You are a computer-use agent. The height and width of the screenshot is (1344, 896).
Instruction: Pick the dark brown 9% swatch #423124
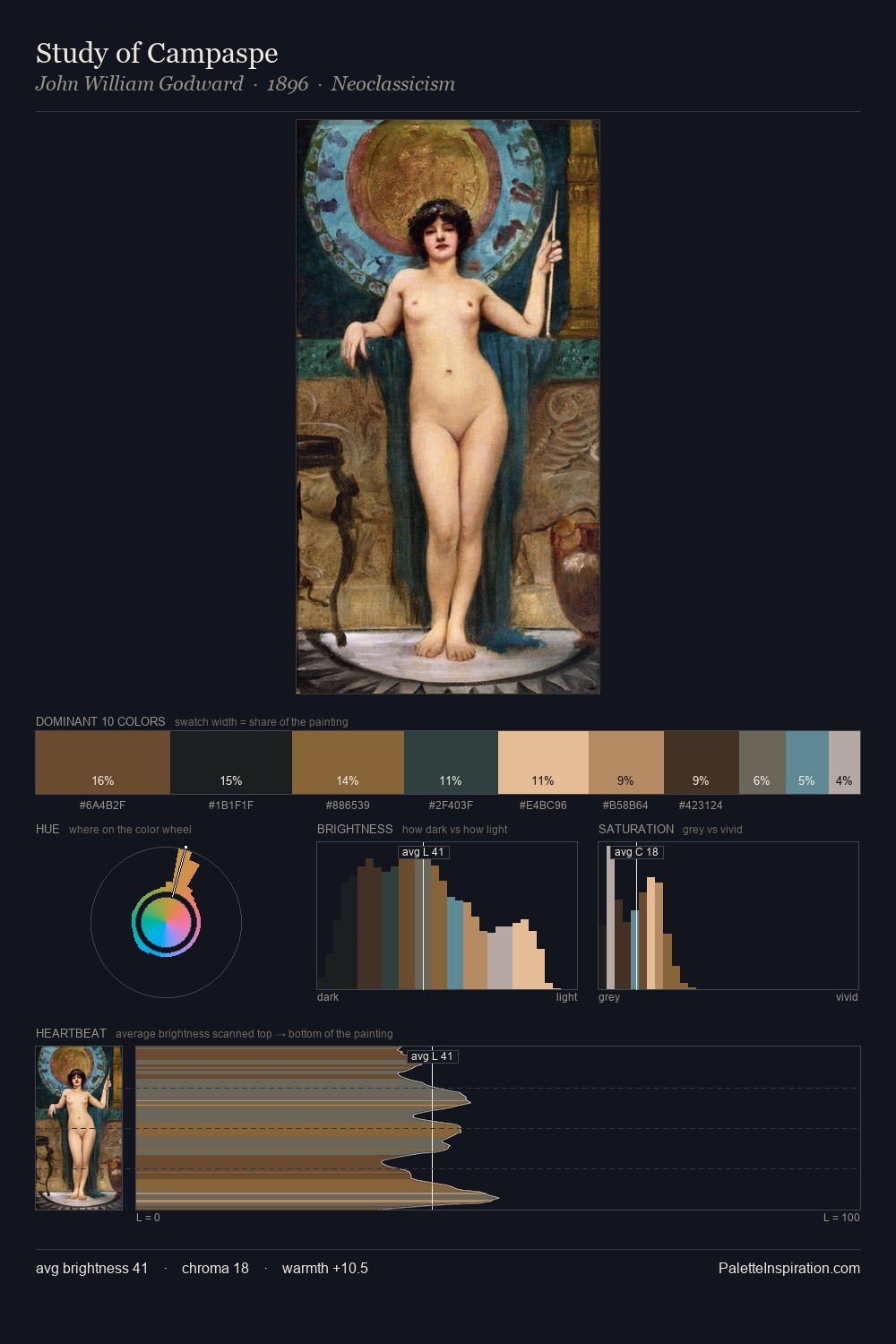click(702, 762)
